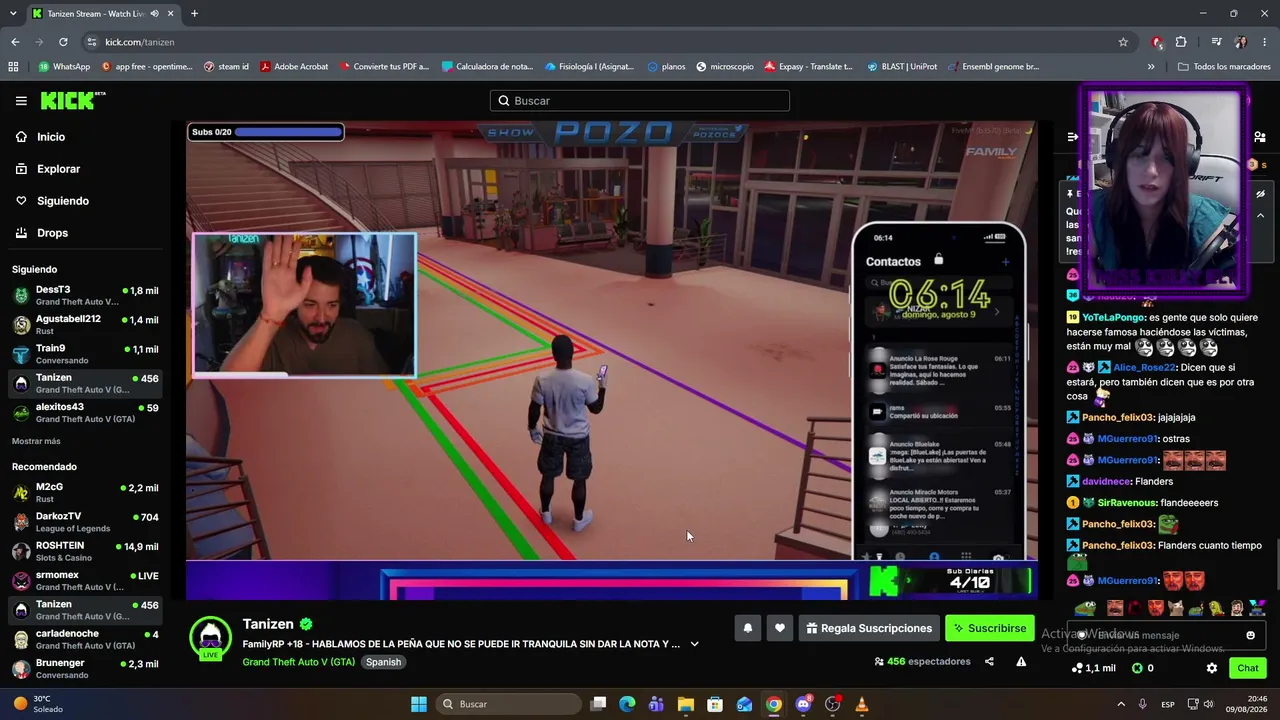This screenshot has width=1280, height=720.
Task: Click the share stream icon
Action: coord(989,661)
